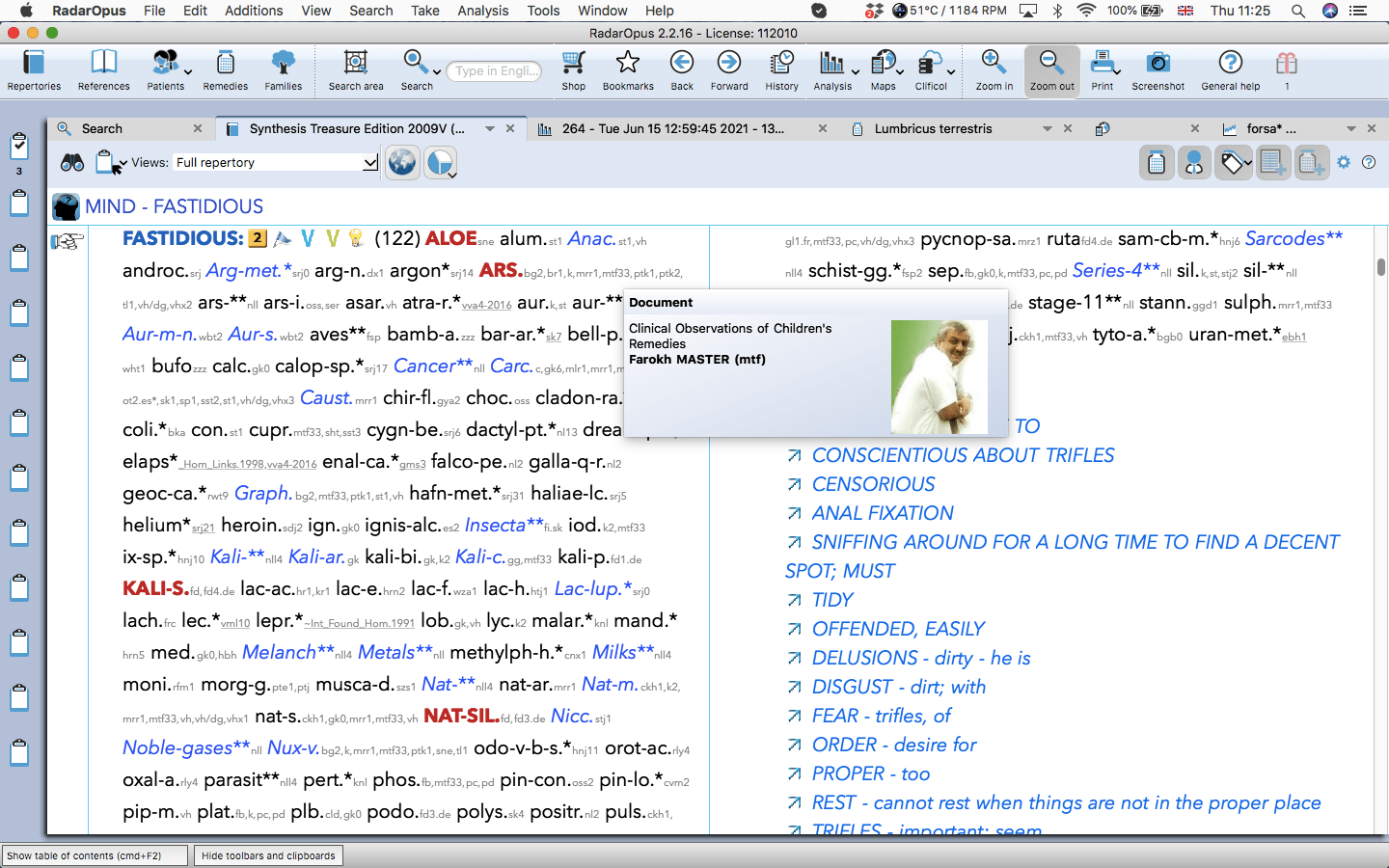1389x868 pixels.
Task: Open the Maps toolbar icon
Action: pyautogui.click(x=883, y=70)
